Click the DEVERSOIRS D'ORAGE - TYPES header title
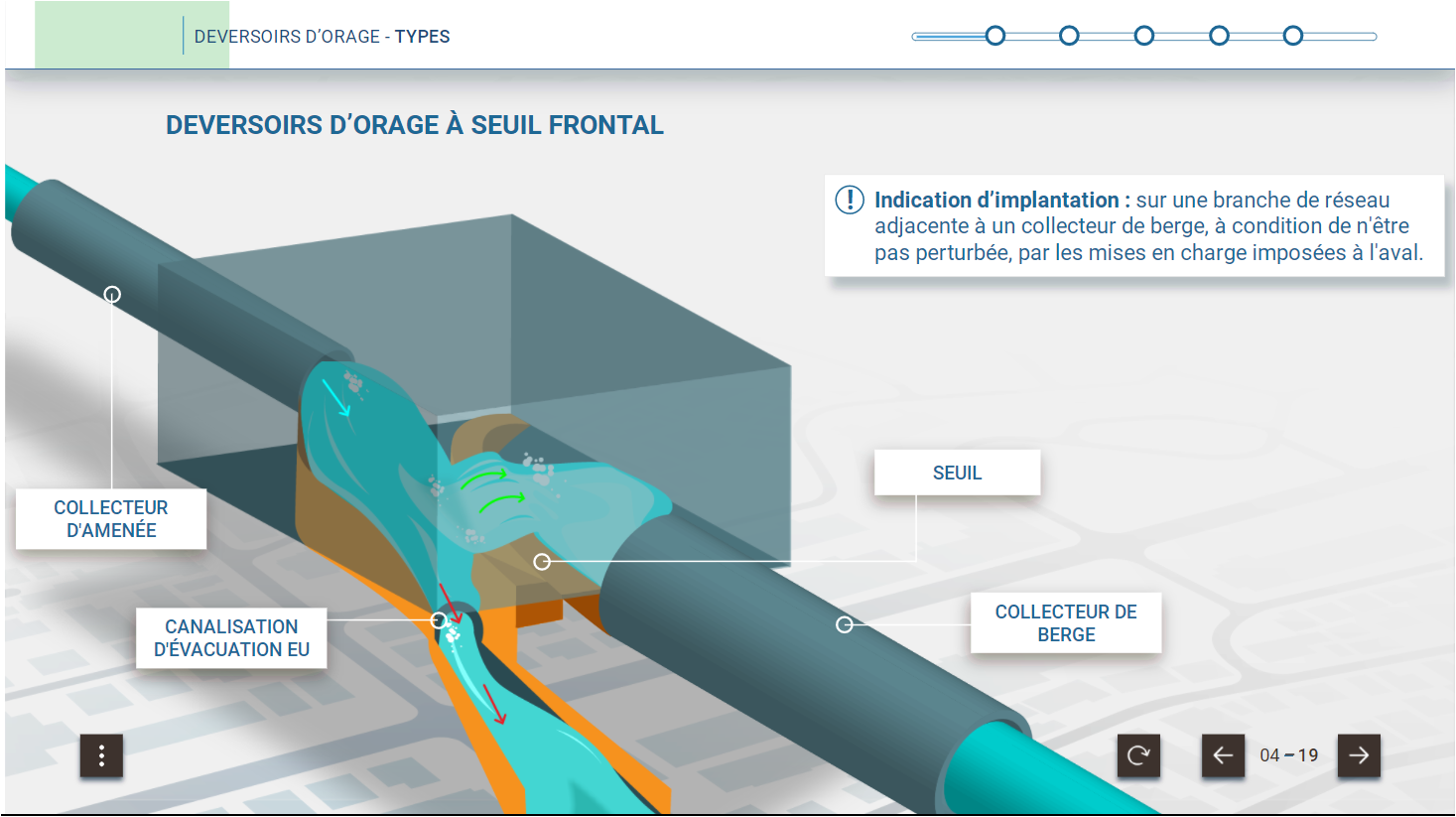The height and width of the screenshot is (817, 1456). coord(322,37)
